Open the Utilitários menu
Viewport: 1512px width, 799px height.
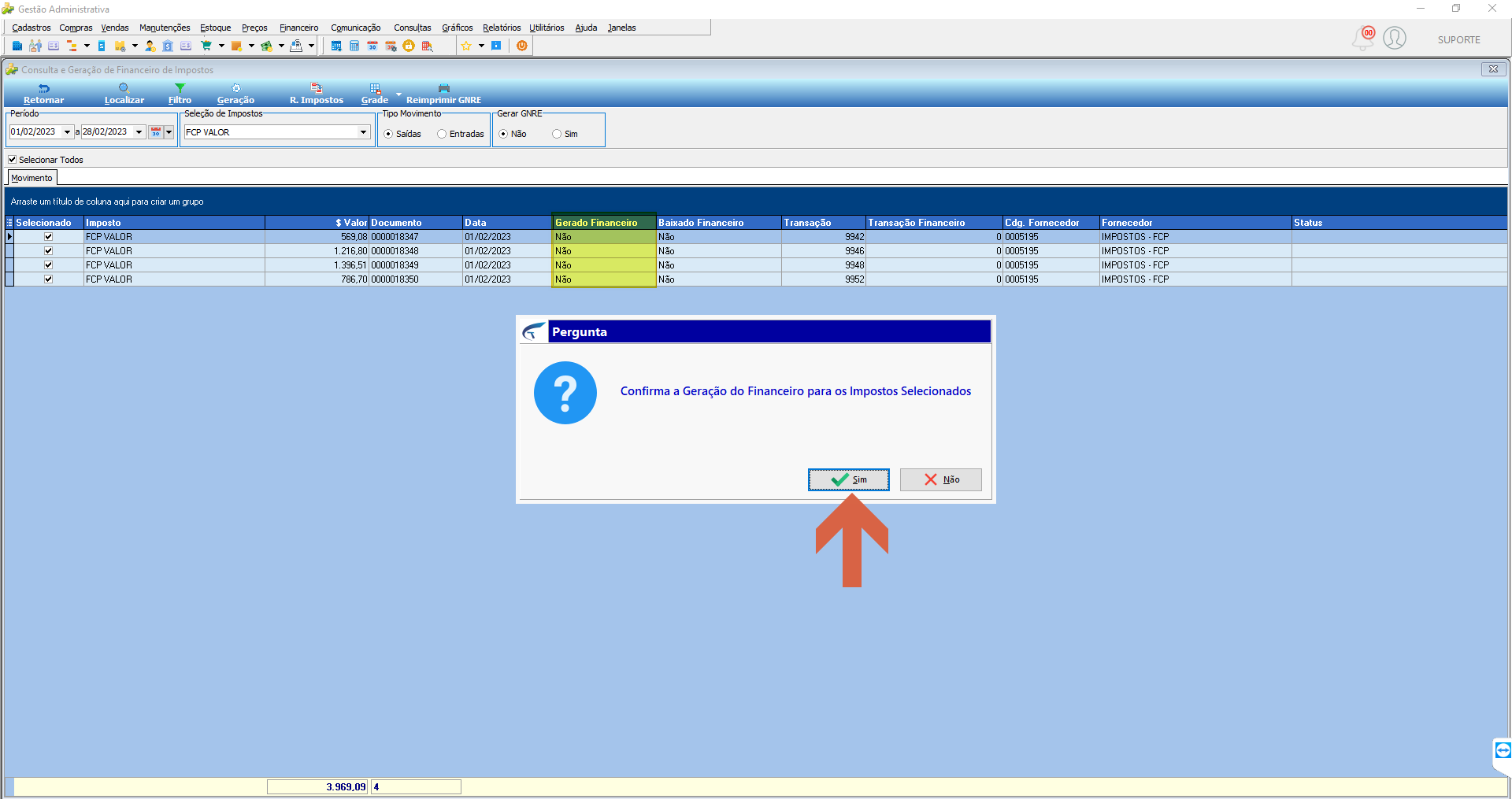547,28
